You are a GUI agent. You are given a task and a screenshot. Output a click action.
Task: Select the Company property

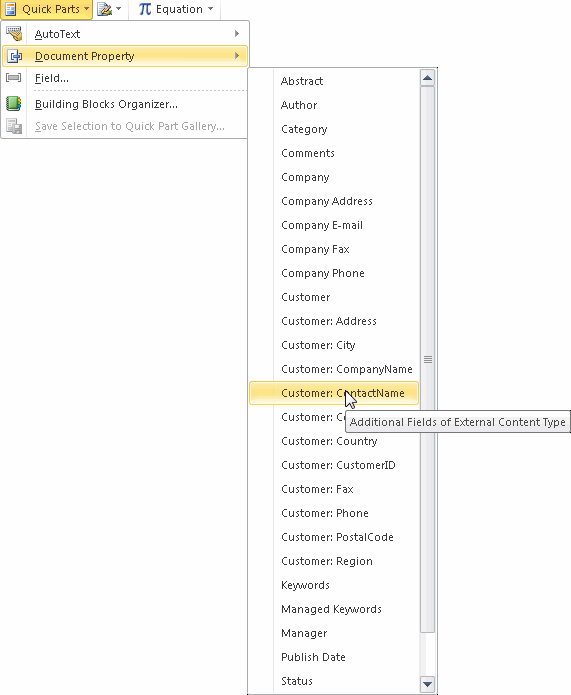(334, 177)
